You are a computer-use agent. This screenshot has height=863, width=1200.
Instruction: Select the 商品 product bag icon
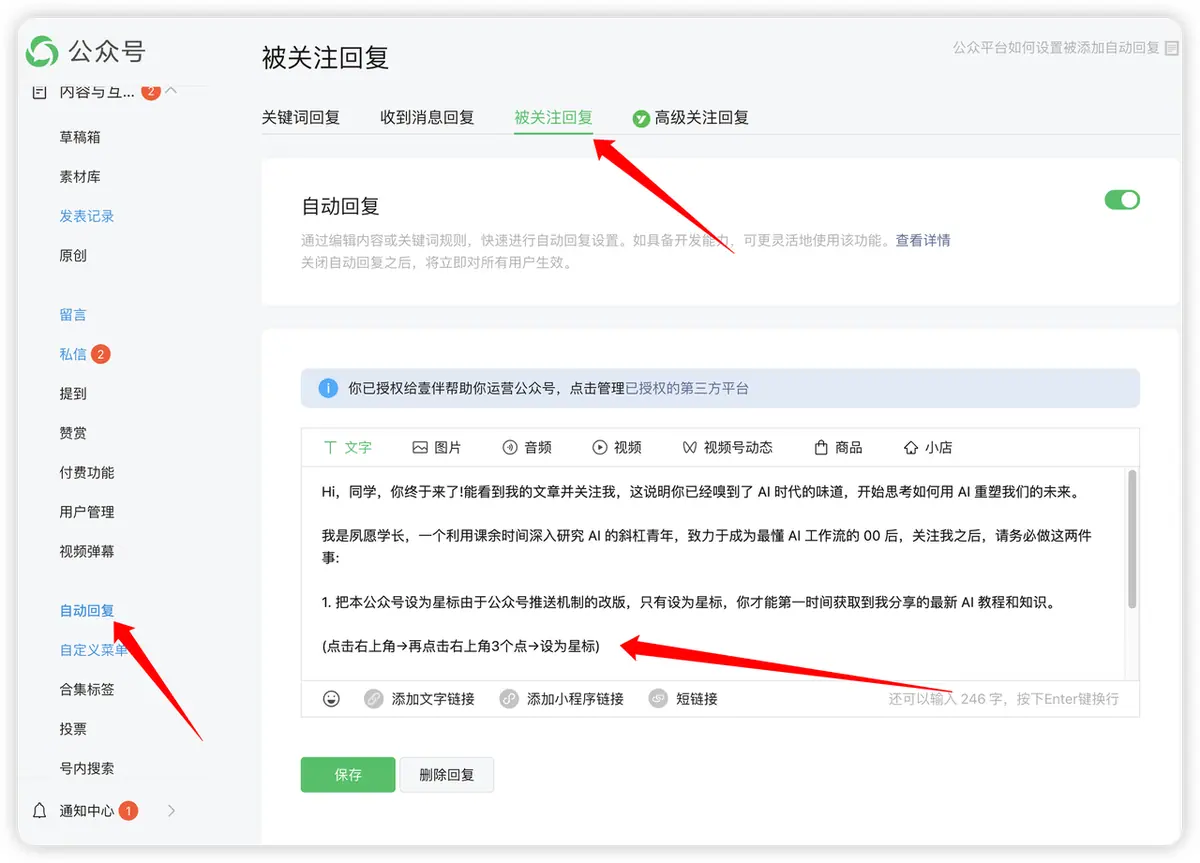[821, 448]
